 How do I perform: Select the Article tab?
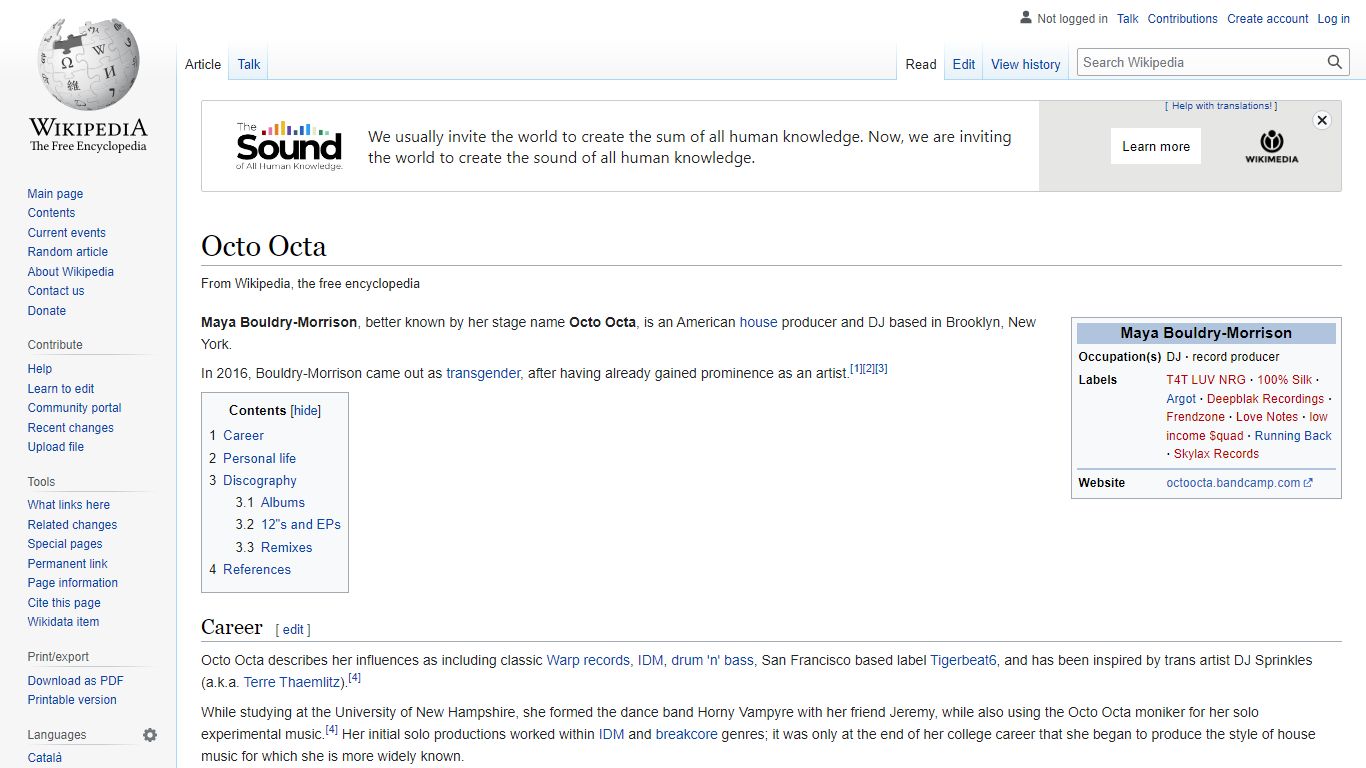[203, 64]
